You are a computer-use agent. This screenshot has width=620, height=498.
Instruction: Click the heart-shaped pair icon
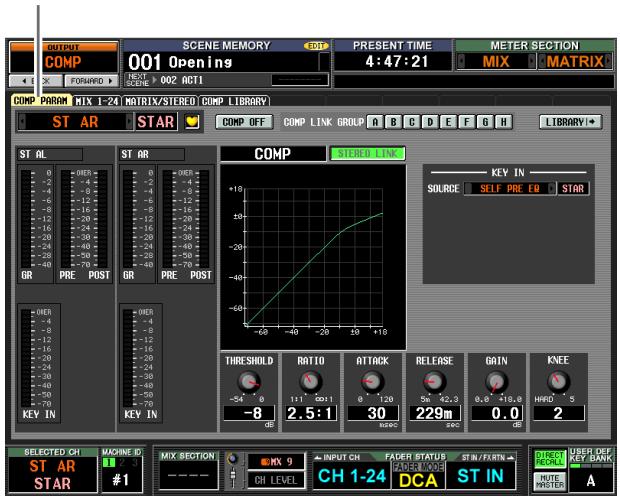click(x=192, y=122)
